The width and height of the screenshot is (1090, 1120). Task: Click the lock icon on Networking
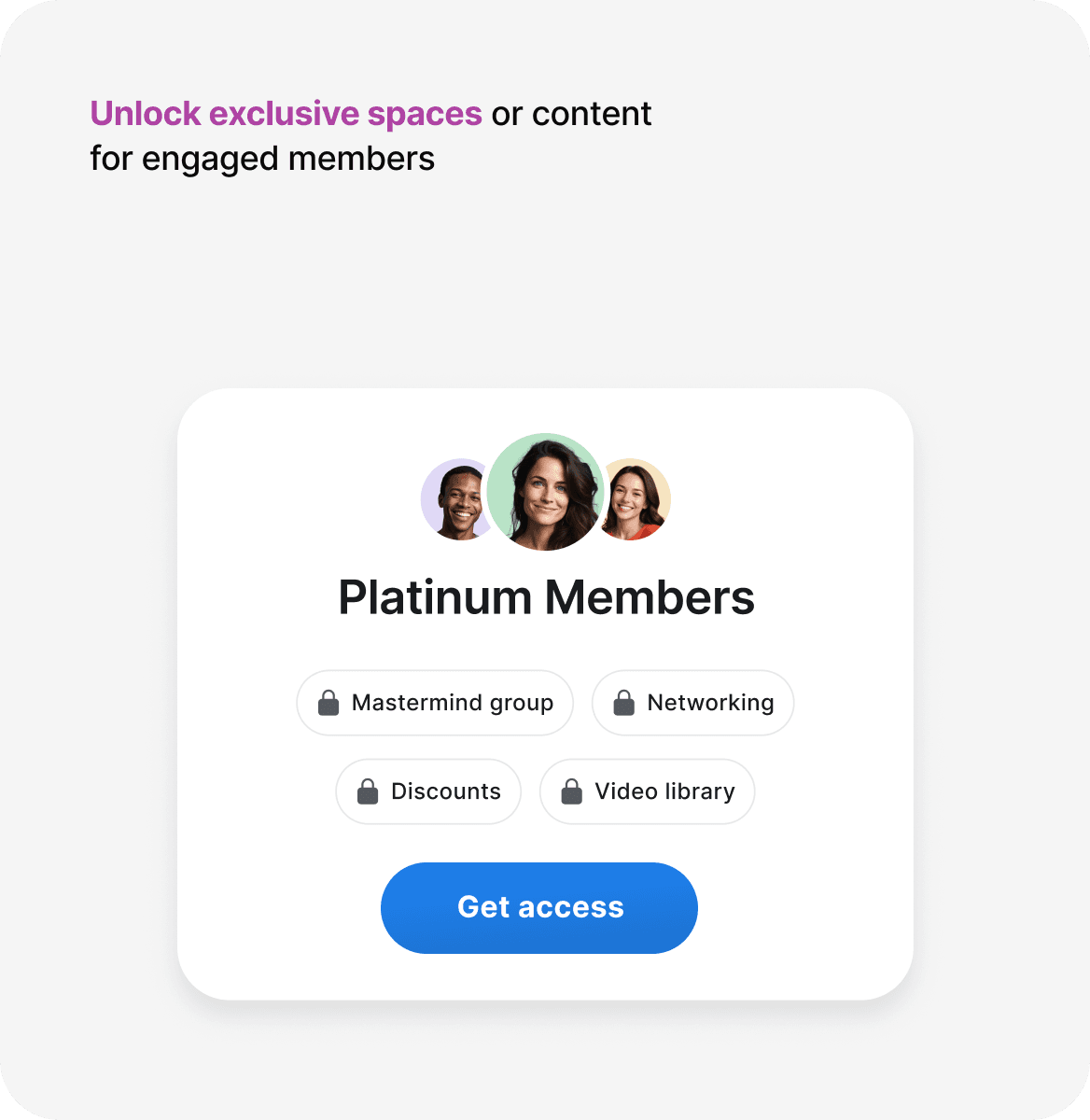click(623, 703)
